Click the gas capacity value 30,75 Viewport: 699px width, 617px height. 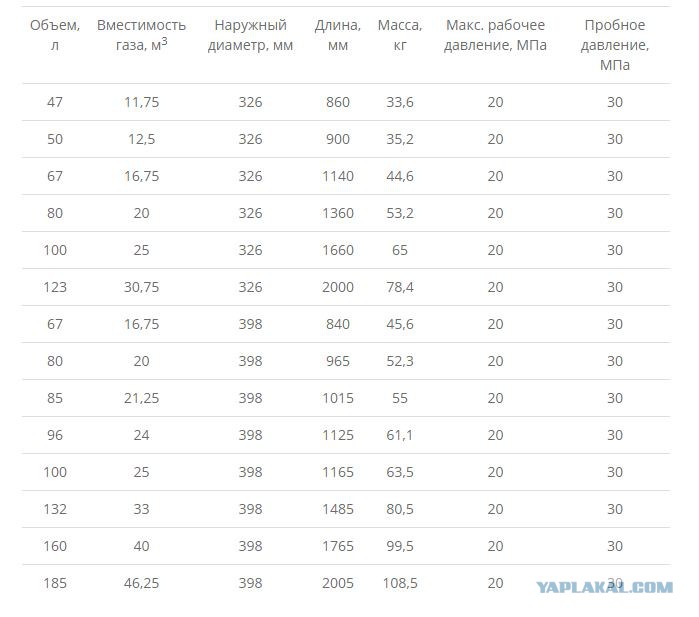[141, 287]
